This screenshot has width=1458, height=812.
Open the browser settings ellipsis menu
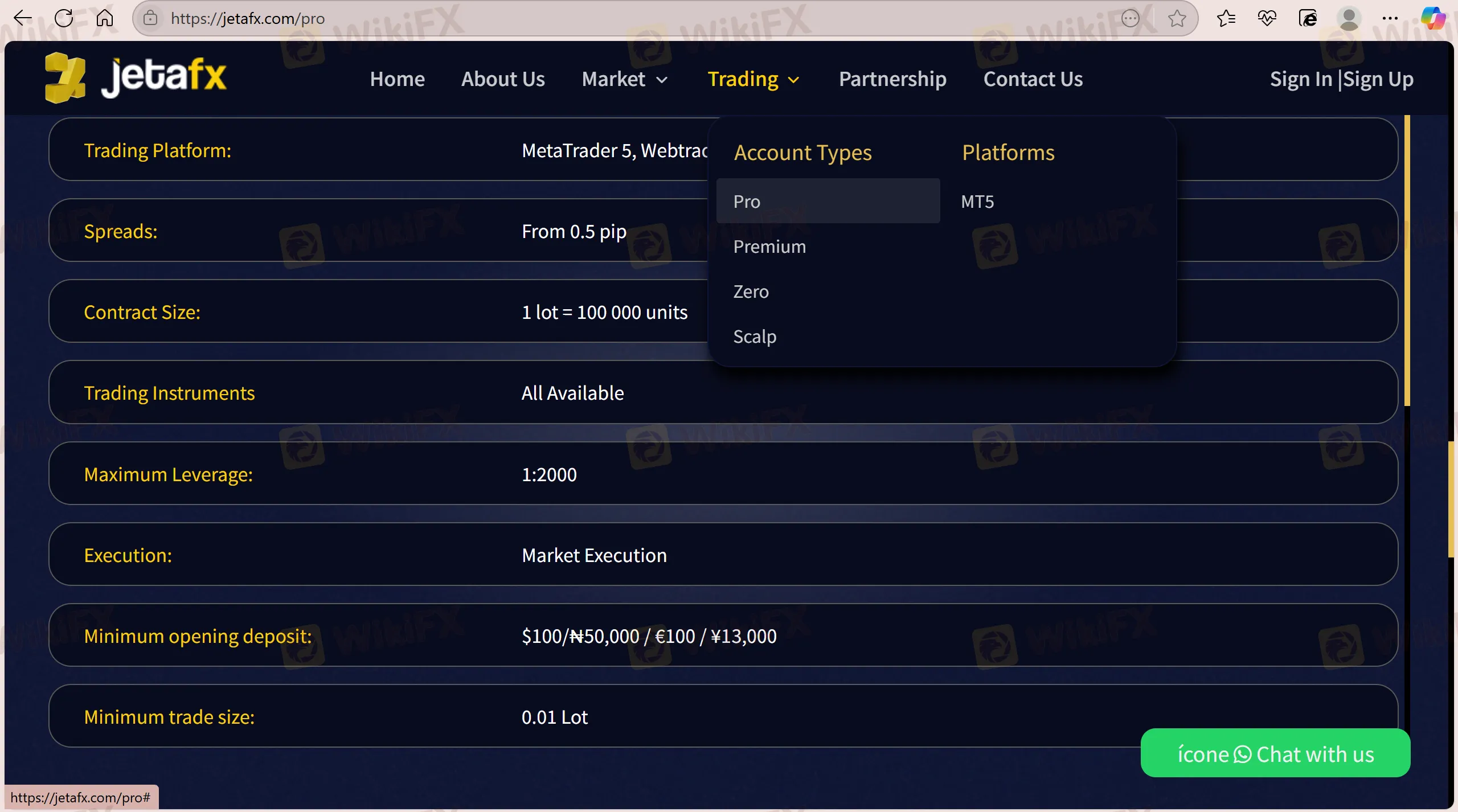click(x=1391, y=18)
